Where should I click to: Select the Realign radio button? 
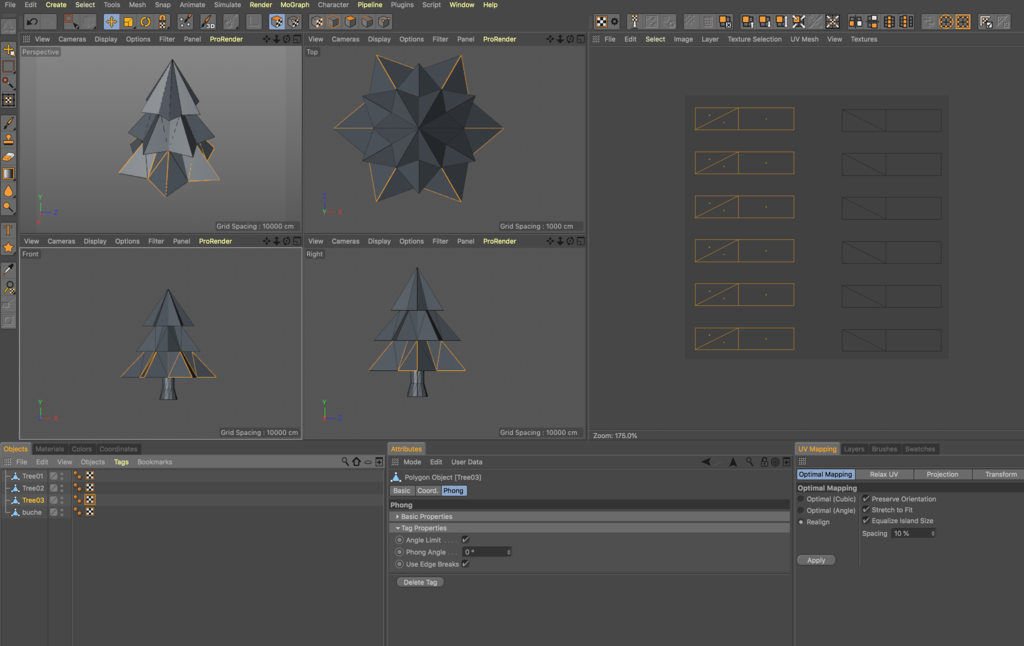click(x=801, y=522)
